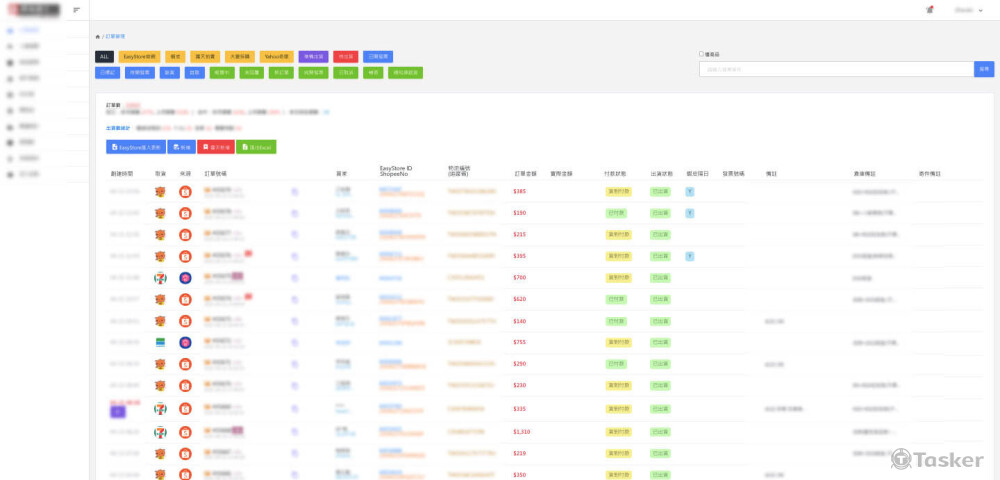Click the purple button in $335 row
Image resolution: width=1000 pixels, height=480 pixels.
pyautogui.click(x=118, y=412)
